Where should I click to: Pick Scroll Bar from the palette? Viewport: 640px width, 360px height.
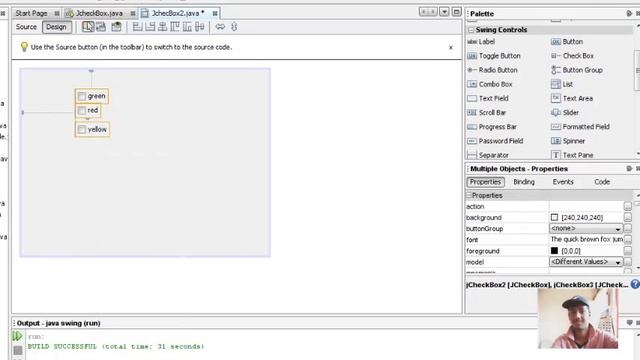487,113
